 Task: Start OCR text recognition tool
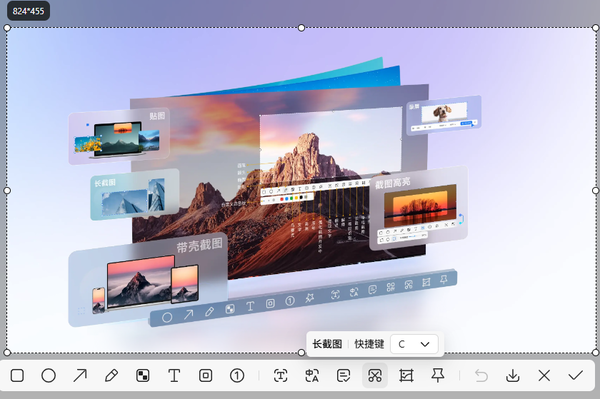[x=280, y=376]
